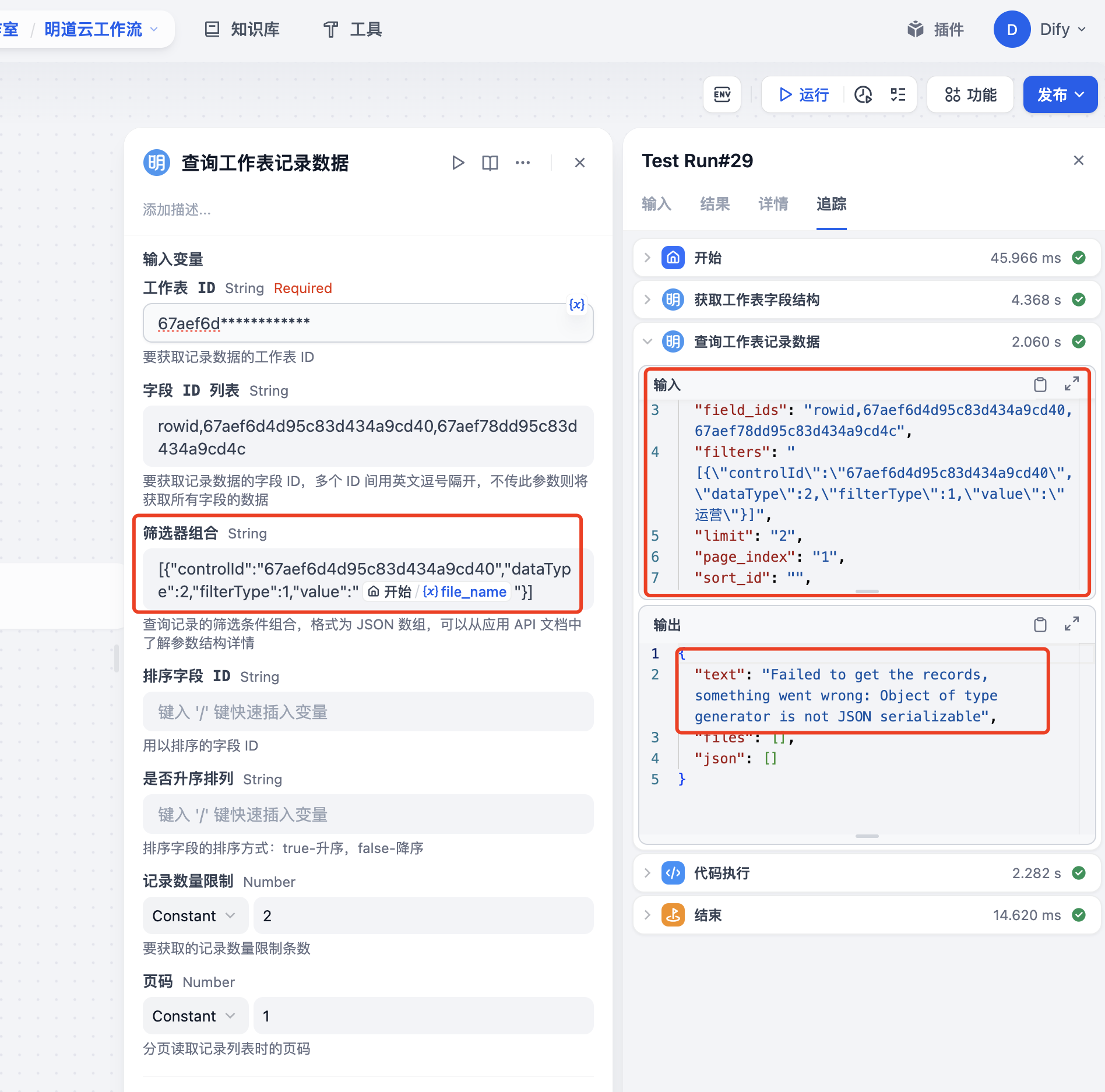1105x1092 pixels.
Task: Open the 发布 publish dropdown
Action: pos(1060,94)
